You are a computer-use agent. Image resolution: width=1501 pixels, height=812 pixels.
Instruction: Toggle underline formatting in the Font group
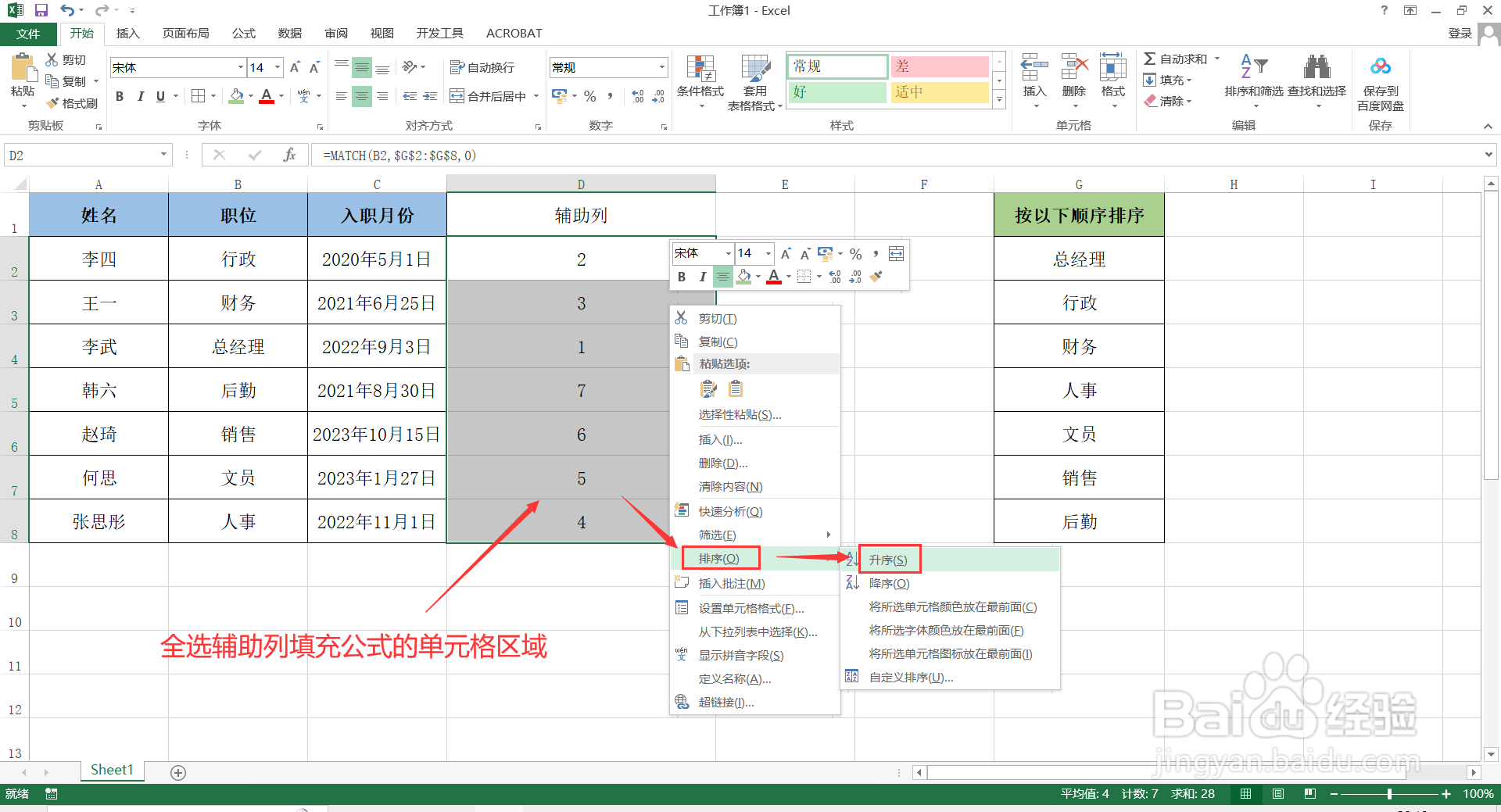pyautogui.click(x=159, y=96)
